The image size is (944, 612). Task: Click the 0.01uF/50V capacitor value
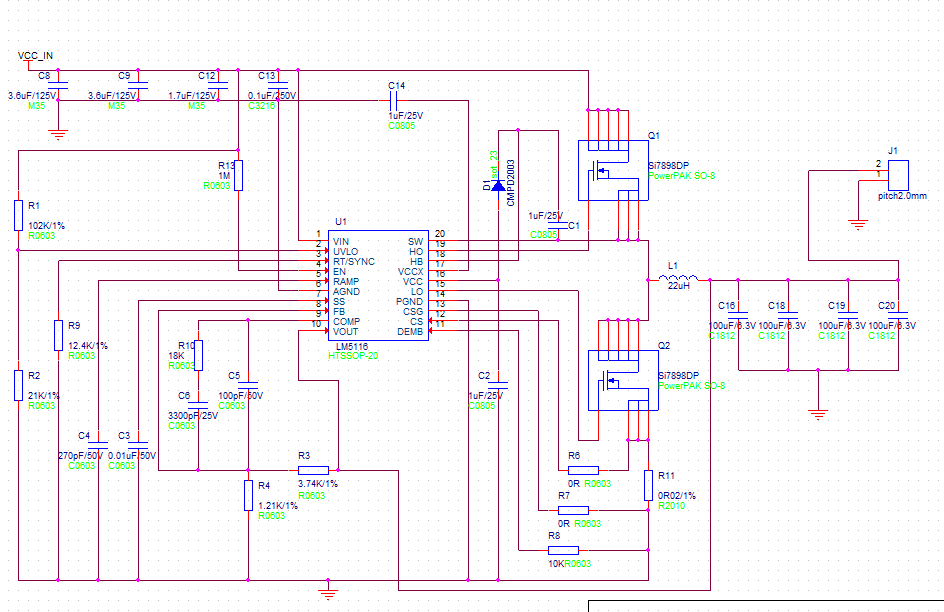132,456
